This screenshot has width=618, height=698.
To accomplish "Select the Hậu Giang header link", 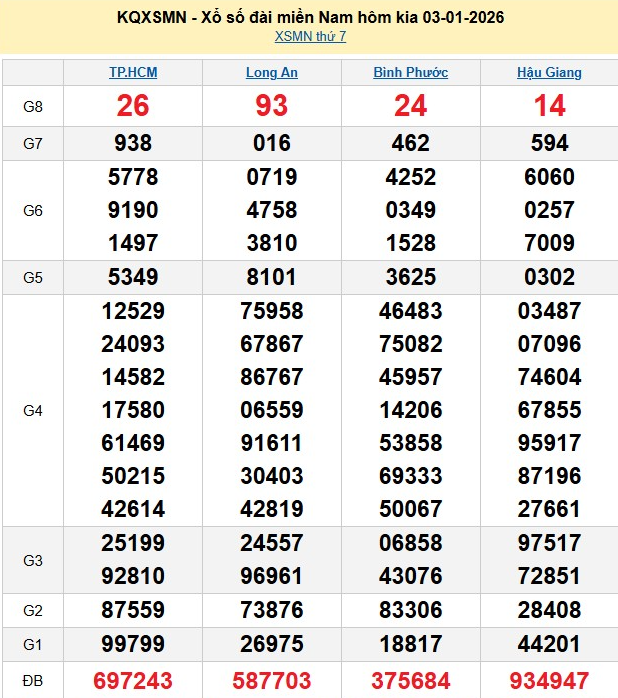I will coord(549,73).
